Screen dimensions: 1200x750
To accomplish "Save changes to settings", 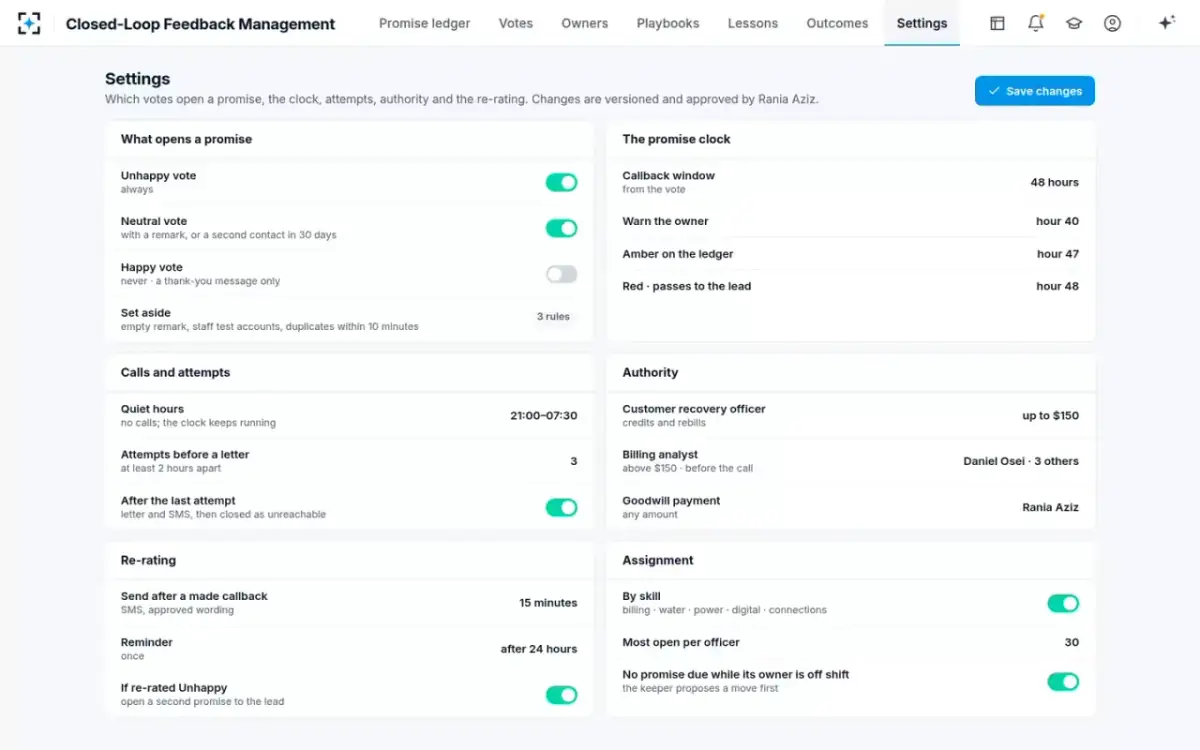I will pos(1035,91).
